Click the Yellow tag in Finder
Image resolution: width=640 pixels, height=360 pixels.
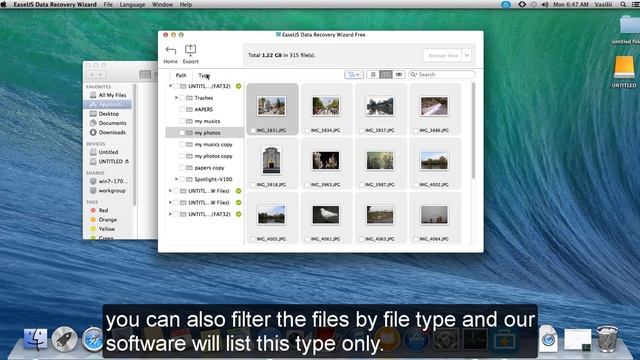coord(108,229)
